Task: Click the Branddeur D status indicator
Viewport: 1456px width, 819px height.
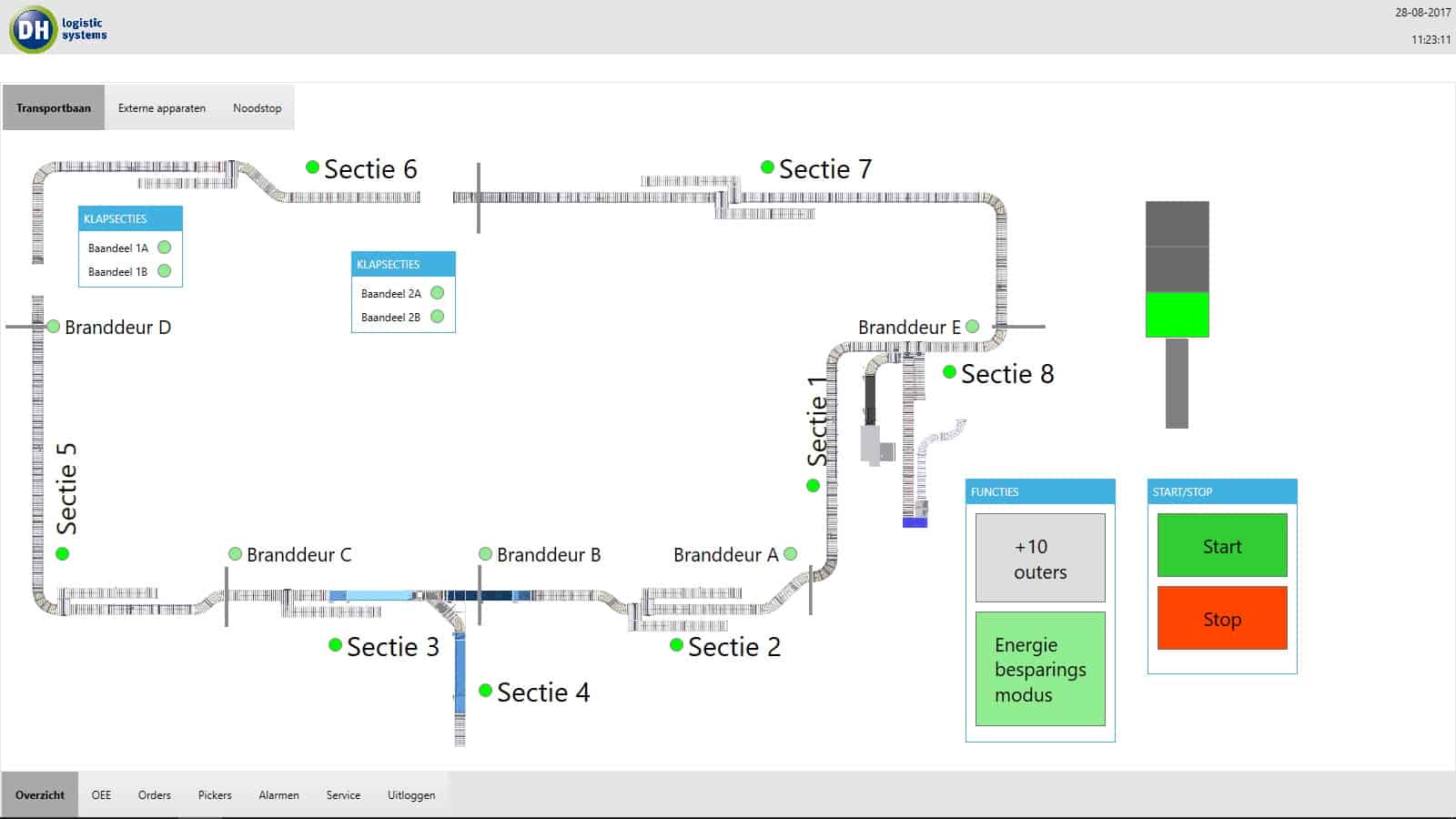Action: pos(53,327)
